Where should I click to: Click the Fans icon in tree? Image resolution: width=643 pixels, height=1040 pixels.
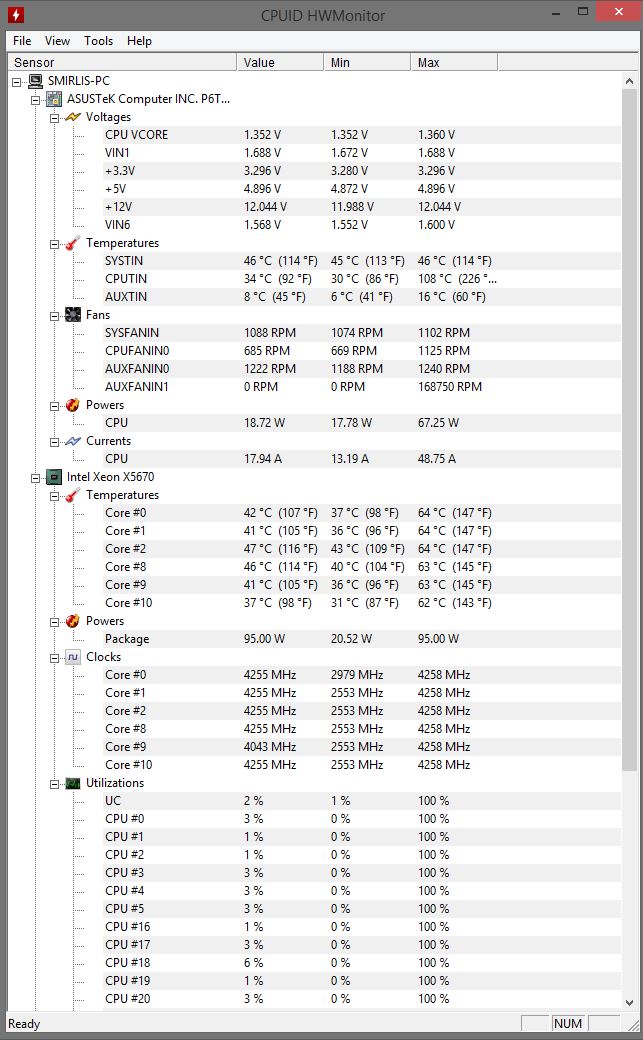tap(73, 315)
